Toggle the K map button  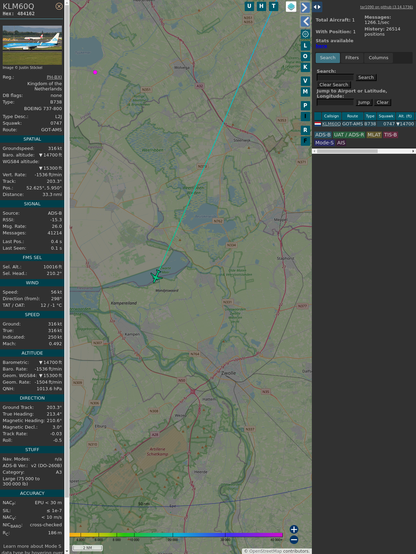(x=305, y=67)
